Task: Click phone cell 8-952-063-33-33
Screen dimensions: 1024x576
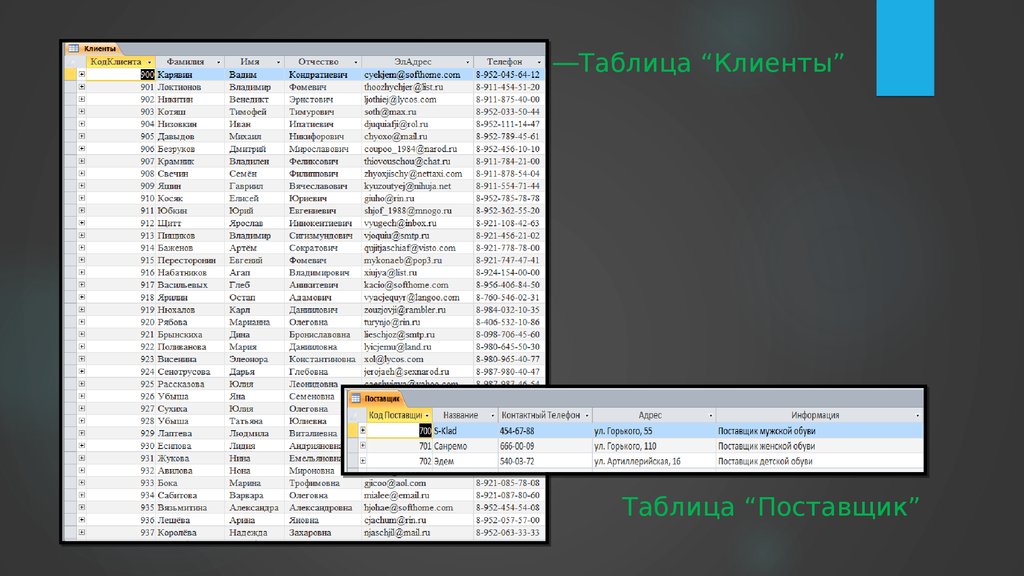Action: [x=507, y=533]
